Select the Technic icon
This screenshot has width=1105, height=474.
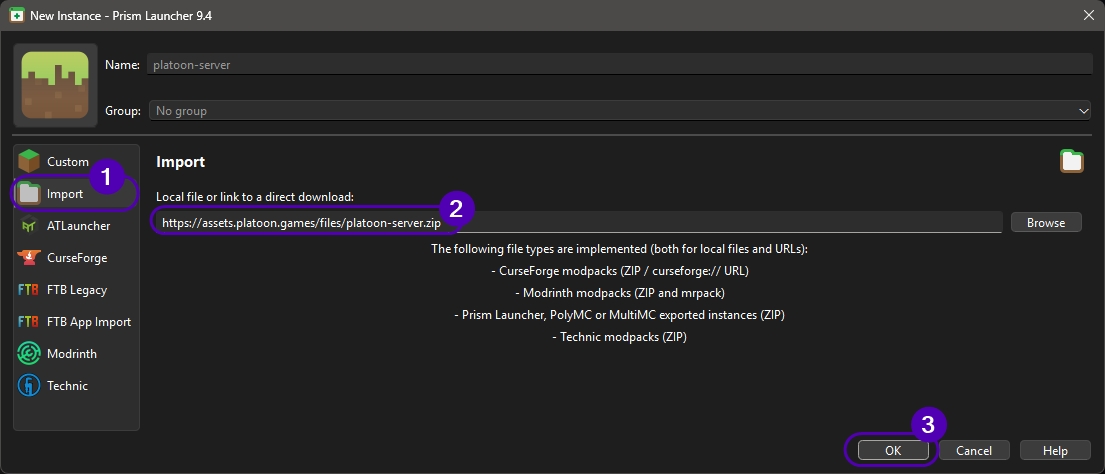pyautogui.click(x=29, y=386)
